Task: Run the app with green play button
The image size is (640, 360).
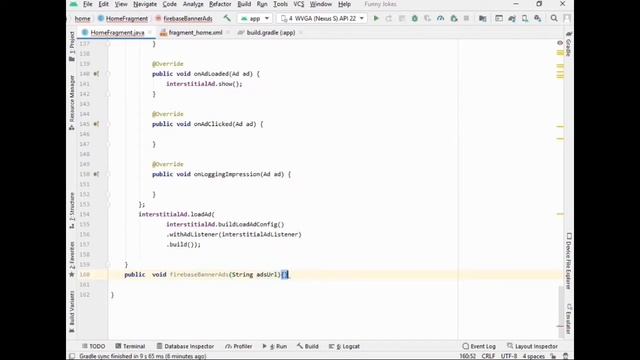Action: pyautogui.click(x=376, y=18)
